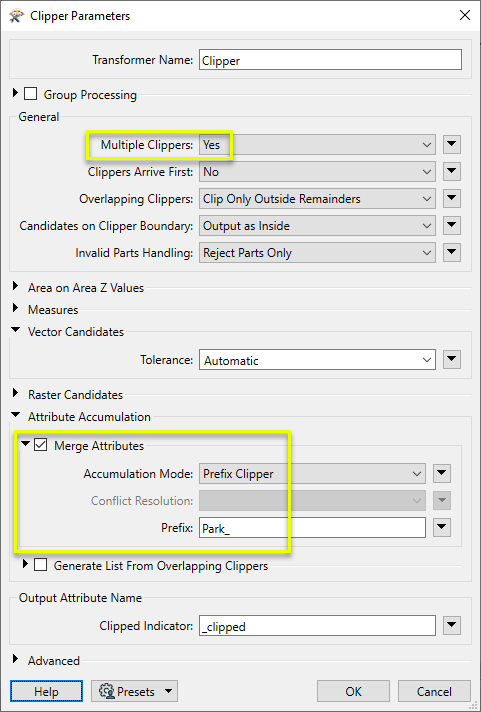Click the OK button
Screen dimensions: 481x712
tap(353, 692)
